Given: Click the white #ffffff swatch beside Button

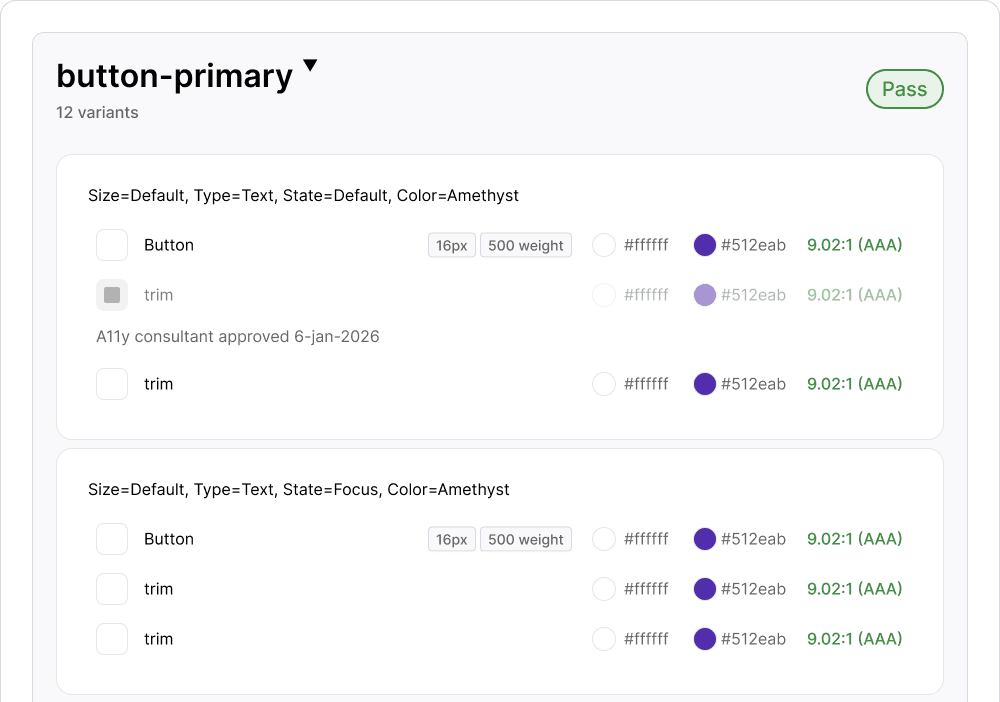Looking at the screenshot, I should coord(604,245).
